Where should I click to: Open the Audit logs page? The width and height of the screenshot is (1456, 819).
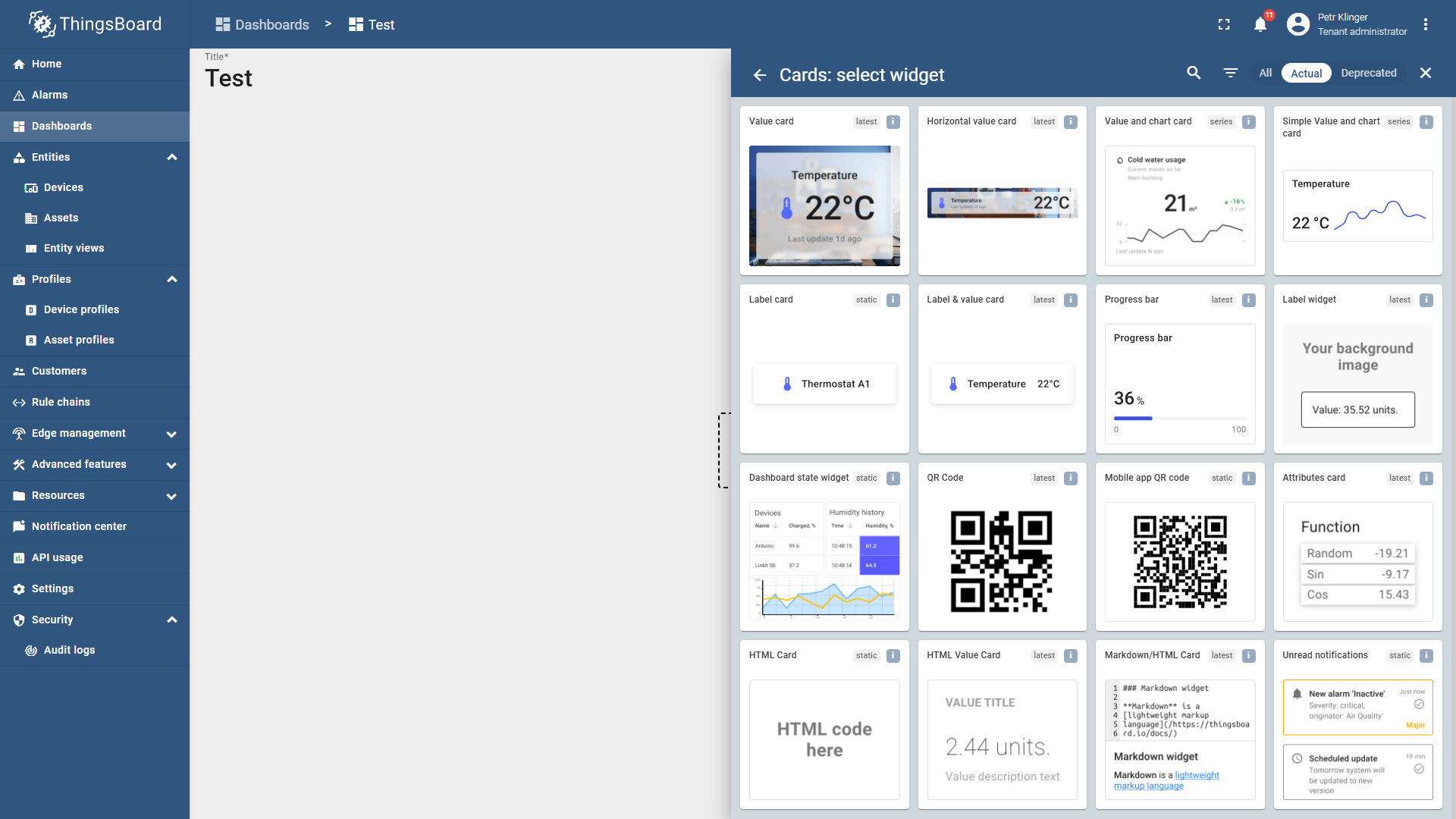coord(70,650)
